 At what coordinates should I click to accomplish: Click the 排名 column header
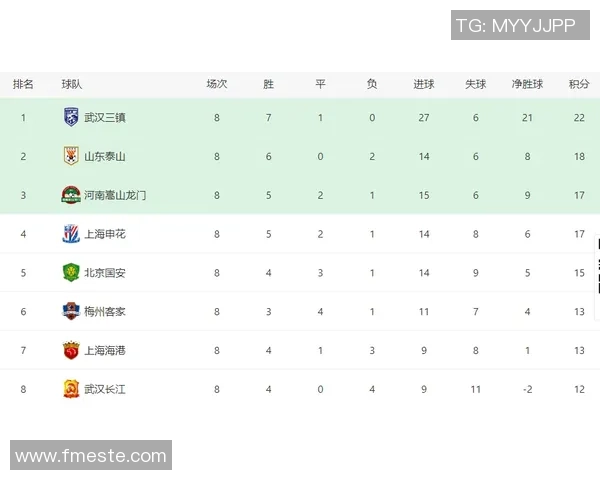coord(23,84)
